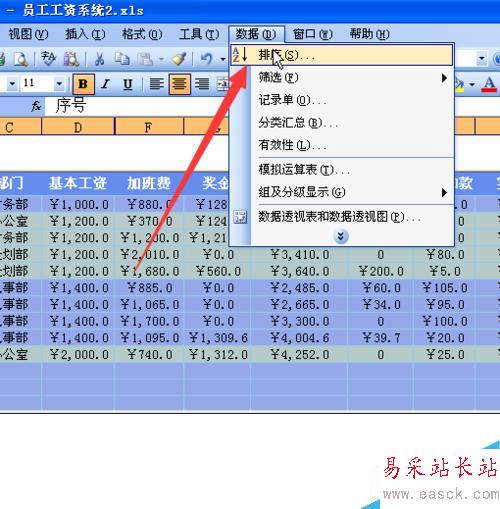Image resolution: width=500 pixels, height=509 pixels.
Task: Open the 工具(T) menu
Action: [x=199, y=34]
